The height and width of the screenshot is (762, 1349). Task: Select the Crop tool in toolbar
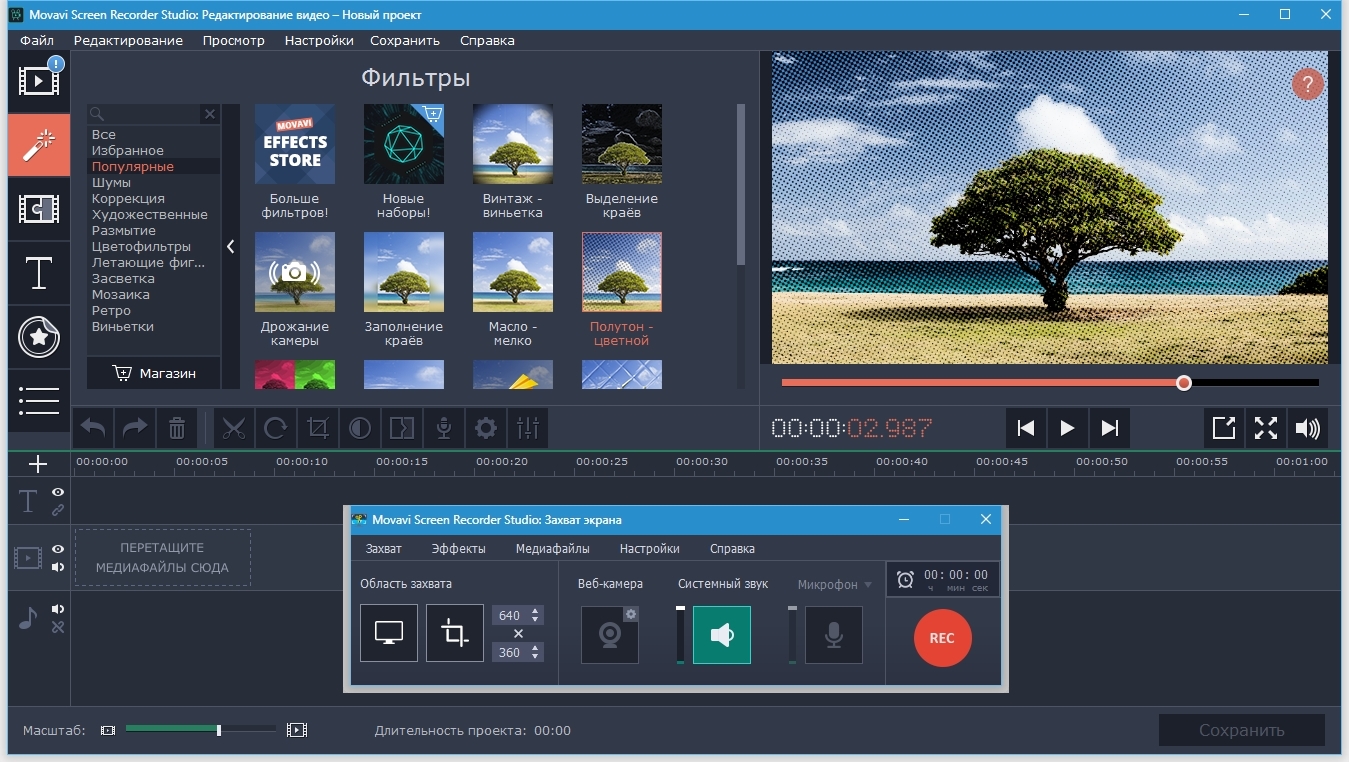(318, 429)
